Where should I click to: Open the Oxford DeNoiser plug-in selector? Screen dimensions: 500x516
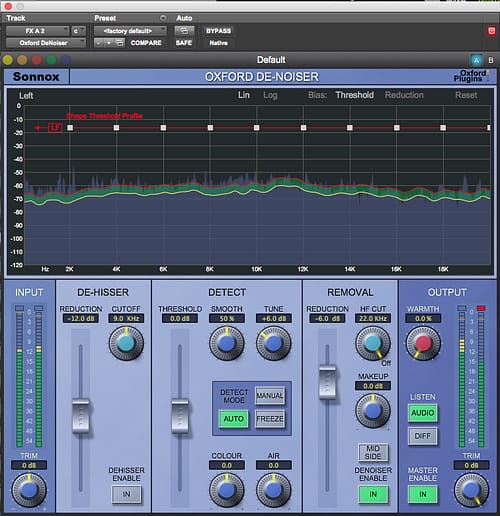pos(46,43)
